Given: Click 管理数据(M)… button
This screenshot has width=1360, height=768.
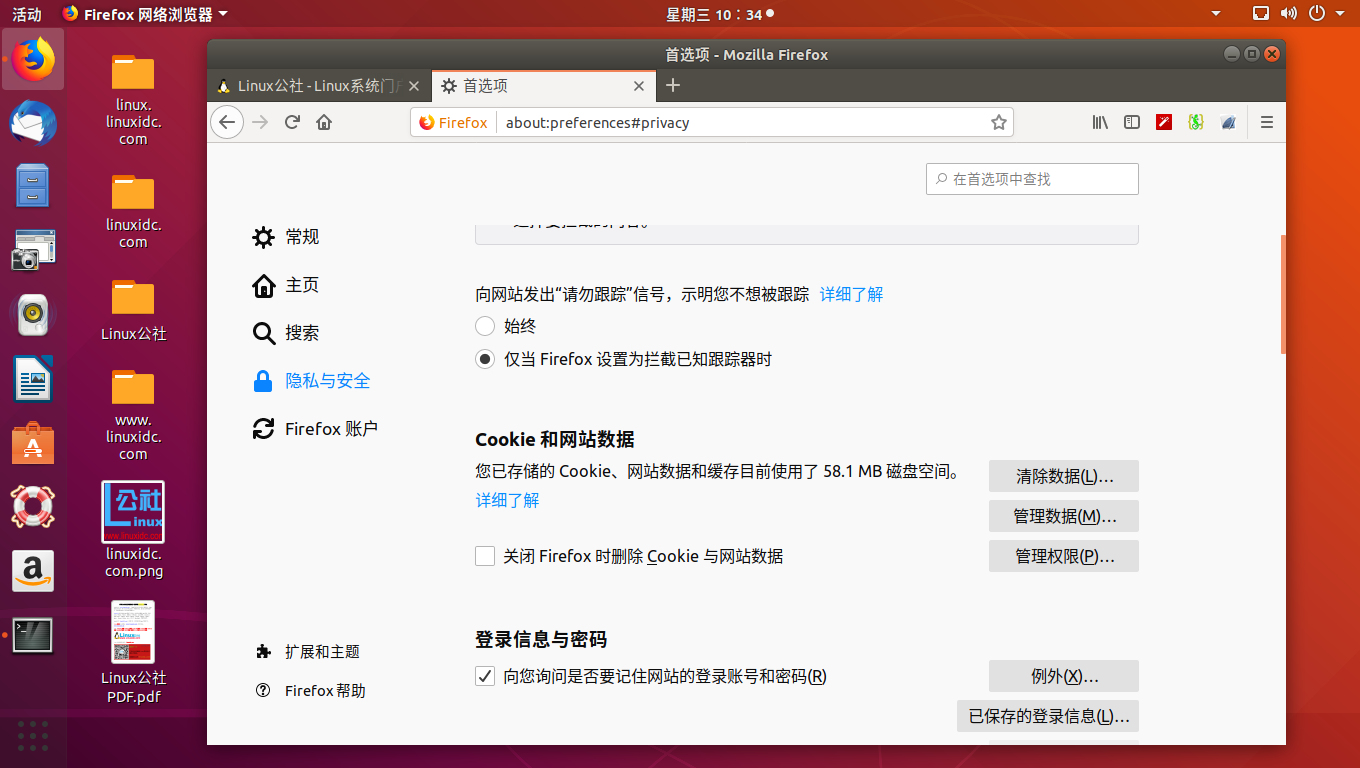Looking at the screenshot, I should tap(1064, 516).
